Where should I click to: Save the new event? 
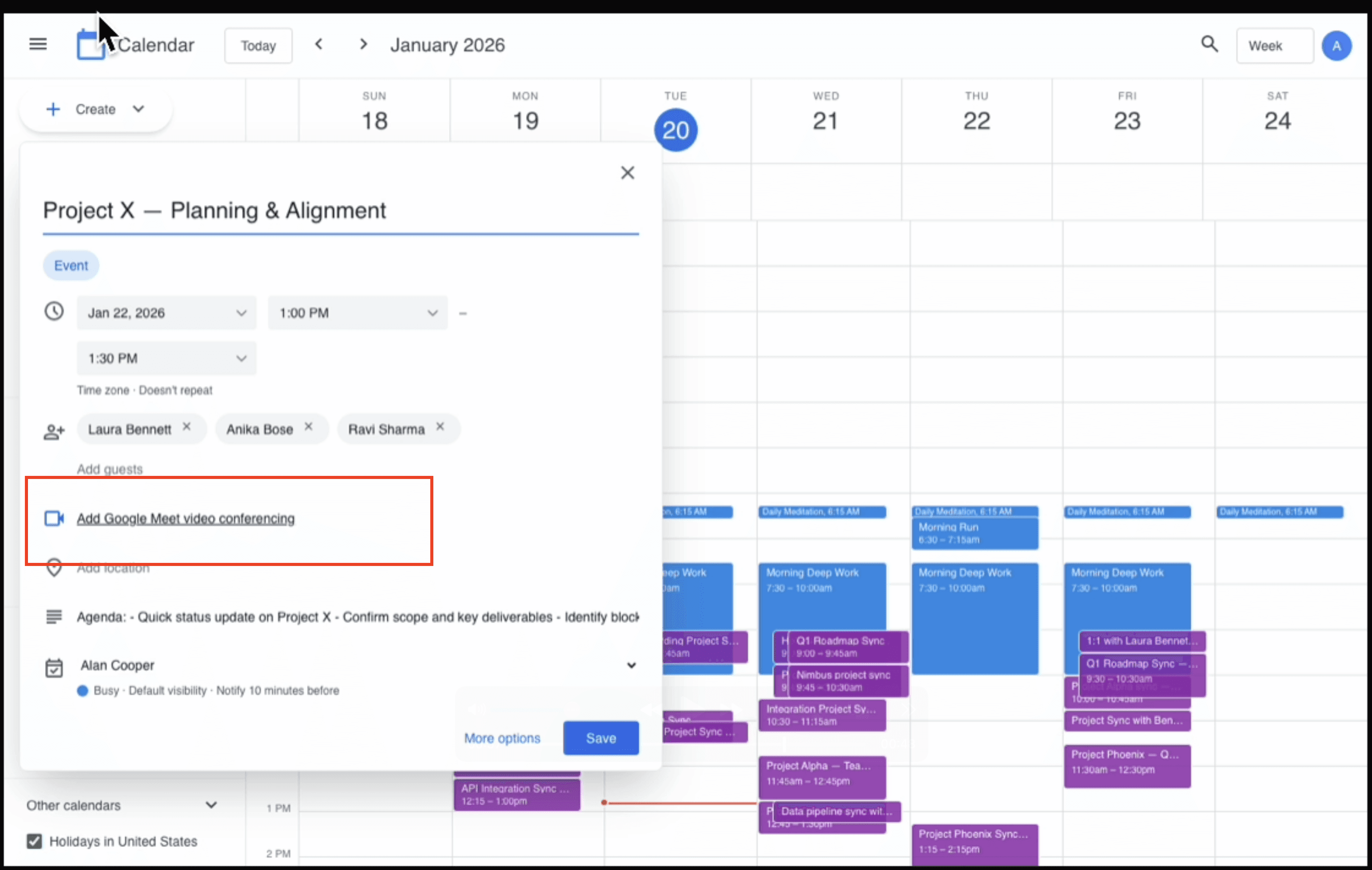[601, 738]
